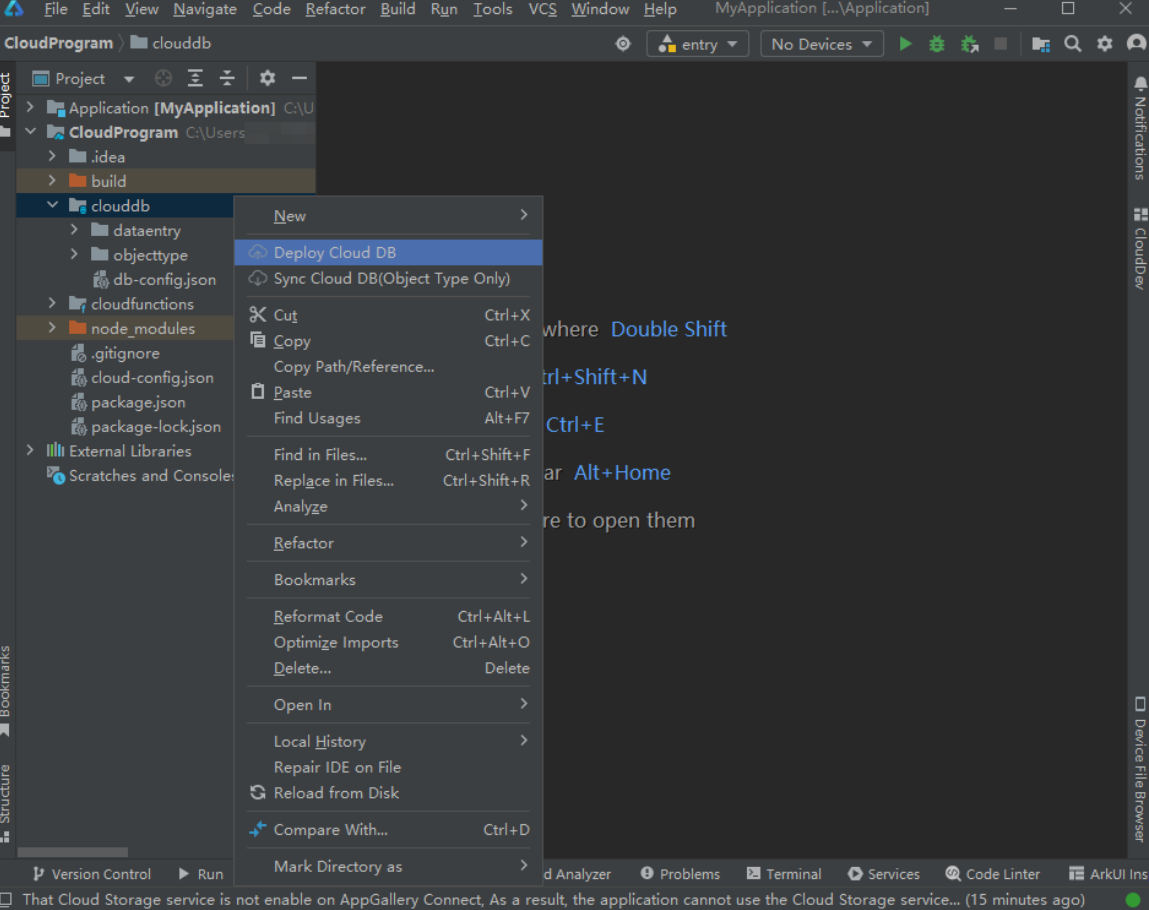The height and width of the screenshot is (910, 1149).
Task: Open the Bookmarks tool window
Action: pyautogui.click(x=6, y=689)
